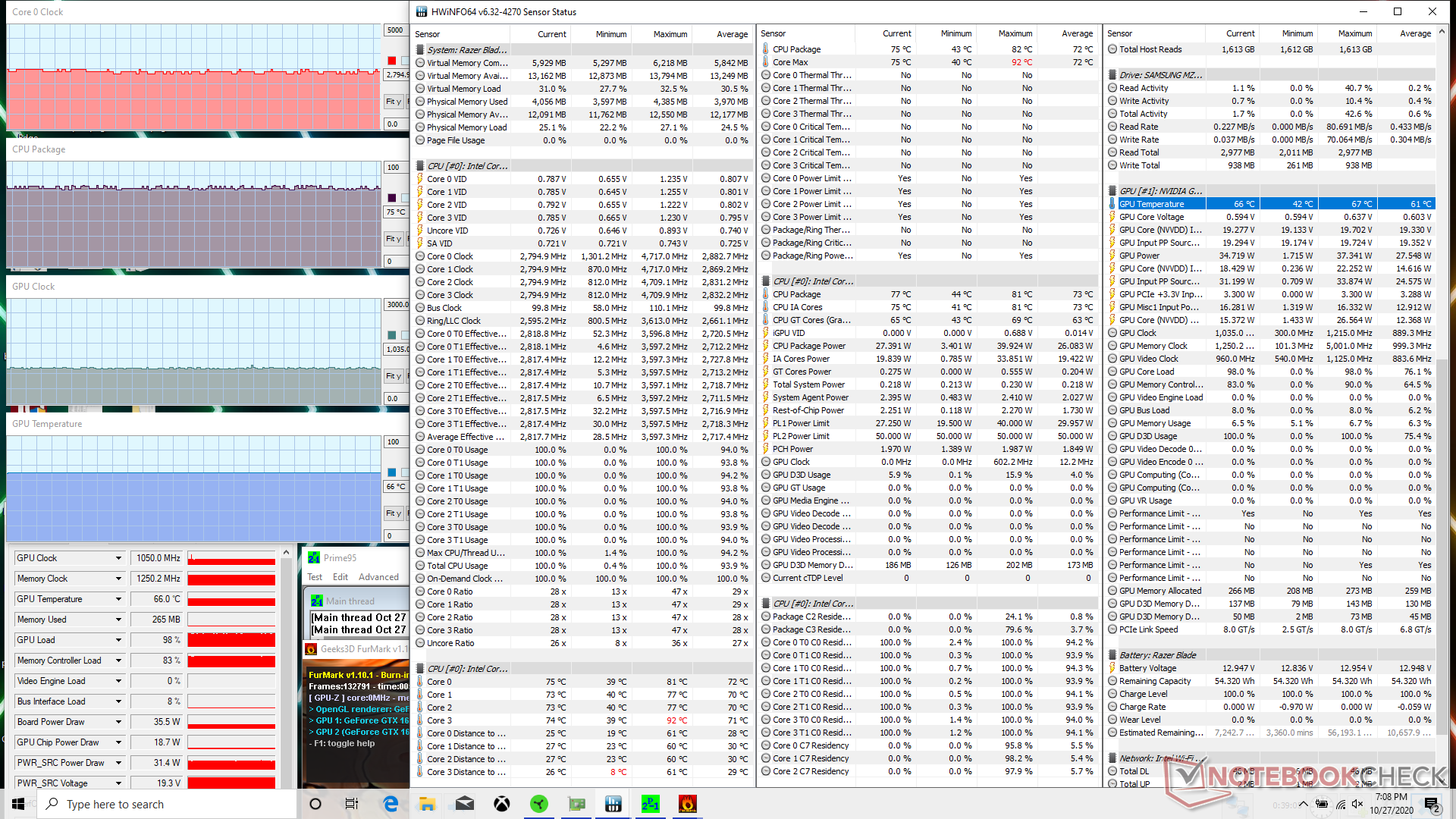1456x819 pixels.
Task: Open the green Razer taskbar icon
Action: point(539,804)
